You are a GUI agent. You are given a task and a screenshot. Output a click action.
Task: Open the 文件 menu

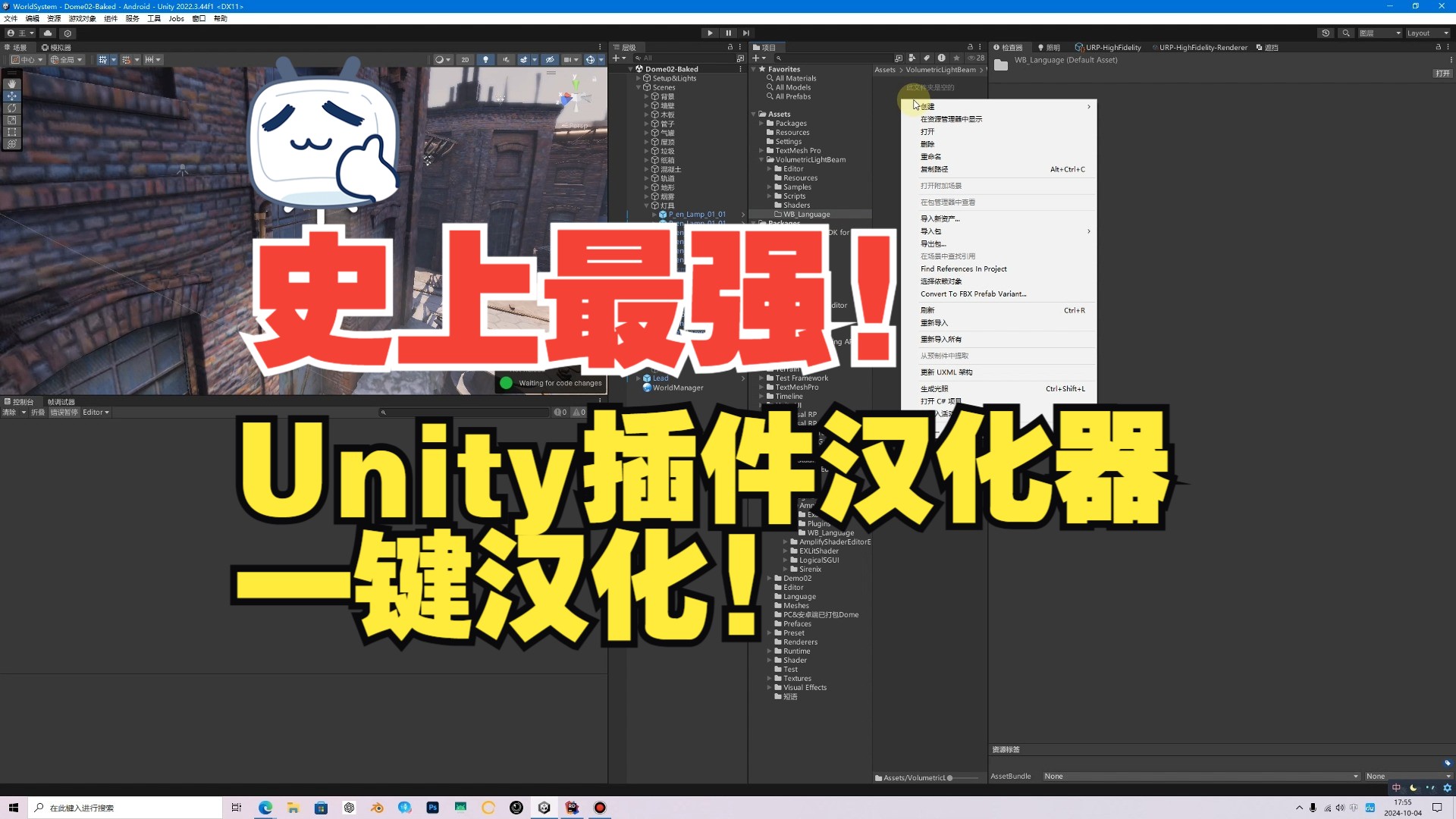coord(11,18)
